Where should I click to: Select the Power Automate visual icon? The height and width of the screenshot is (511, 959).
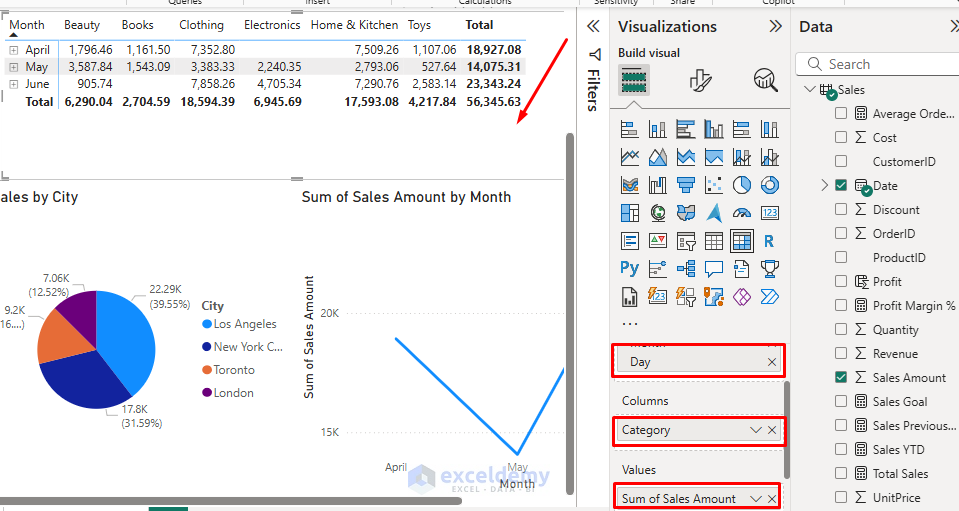point(770,296)
